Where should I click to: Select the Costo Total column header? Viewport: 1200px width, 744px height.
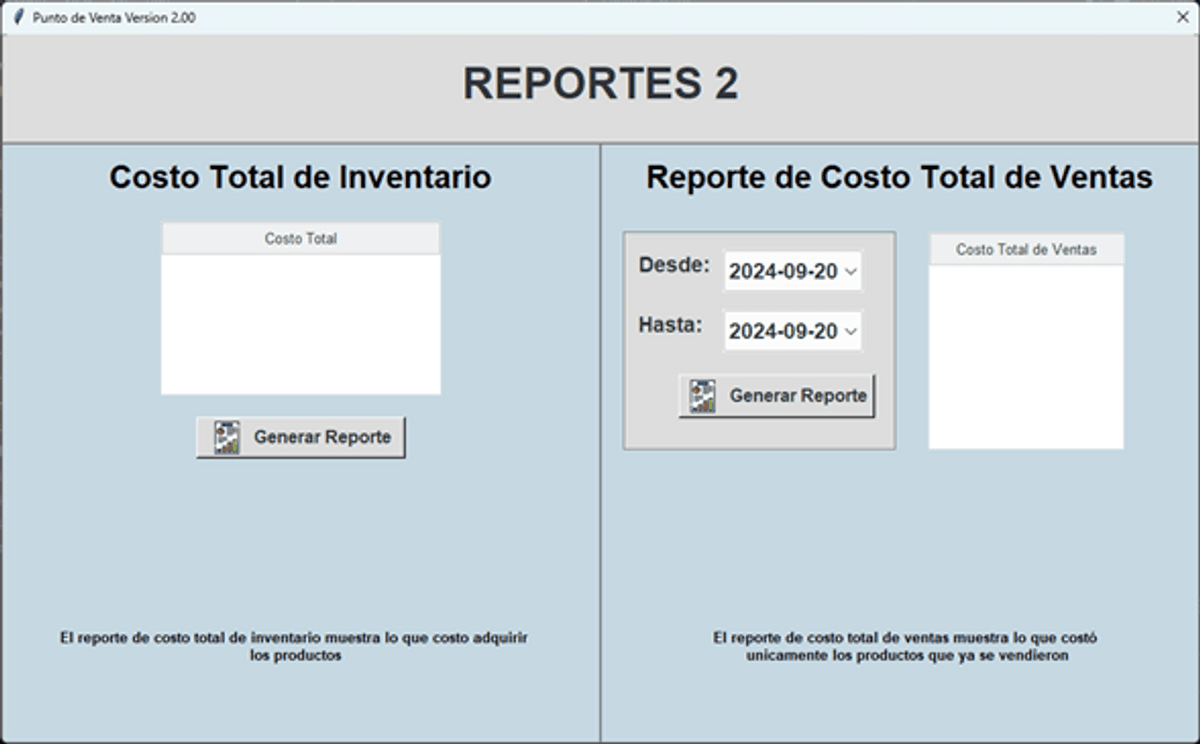[x=299, y=238]
